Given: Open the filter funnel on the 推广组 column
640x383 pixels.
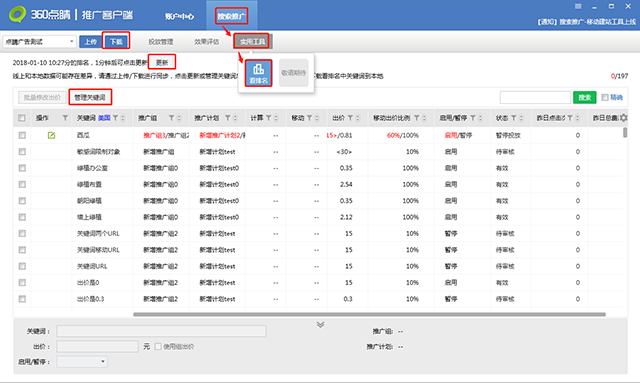Looking at the screenshot, I should [x=172, y=118].
